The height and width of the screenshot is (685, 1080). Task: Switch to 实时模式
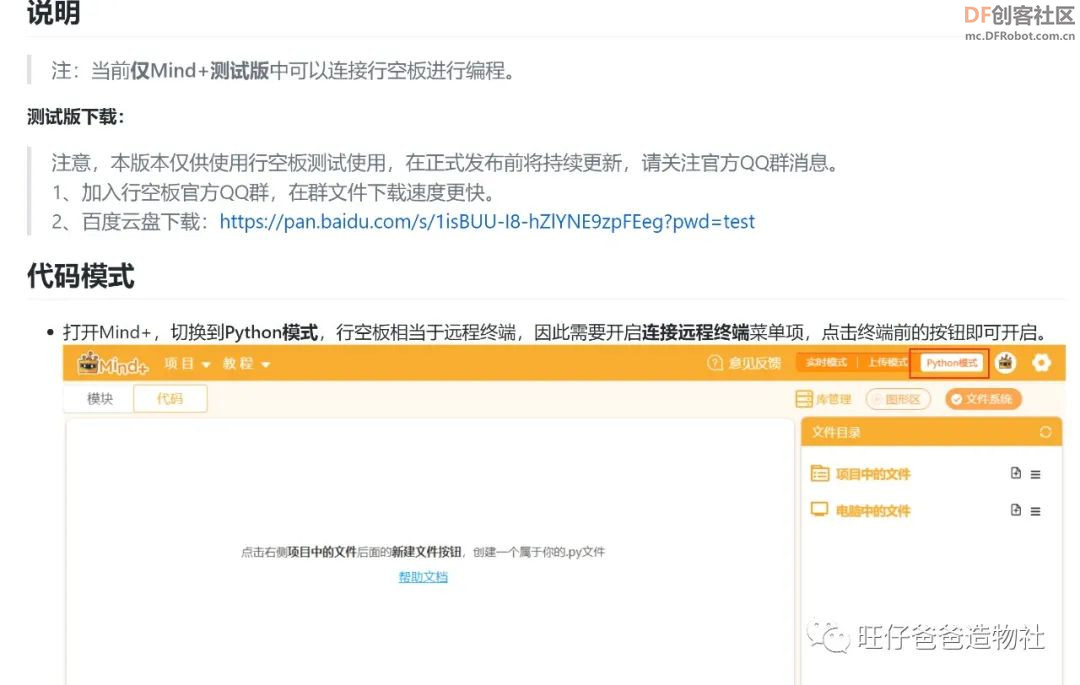[826, 362]
